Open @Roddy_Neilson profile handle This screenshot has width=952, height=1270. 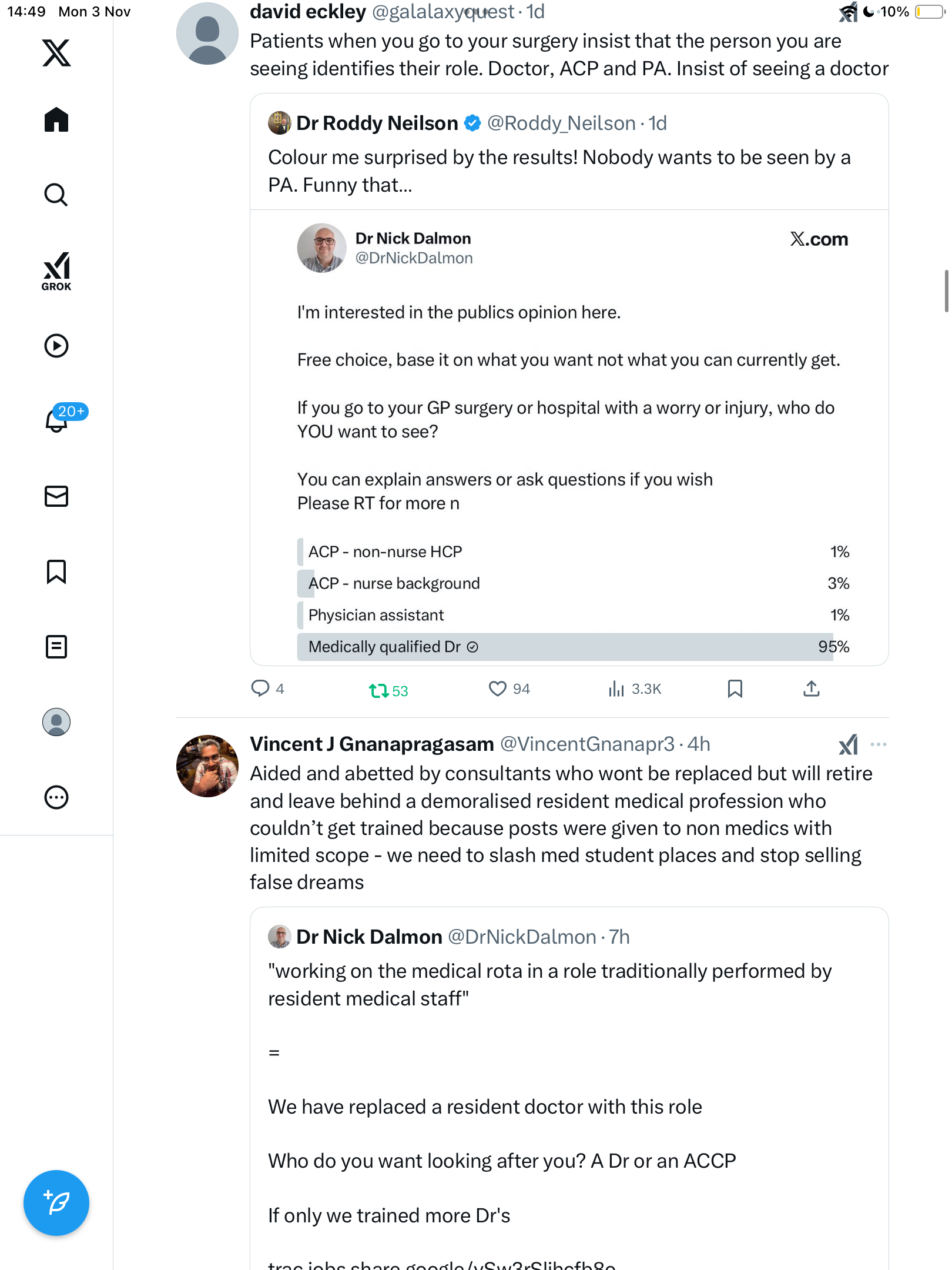click(561, 123)
